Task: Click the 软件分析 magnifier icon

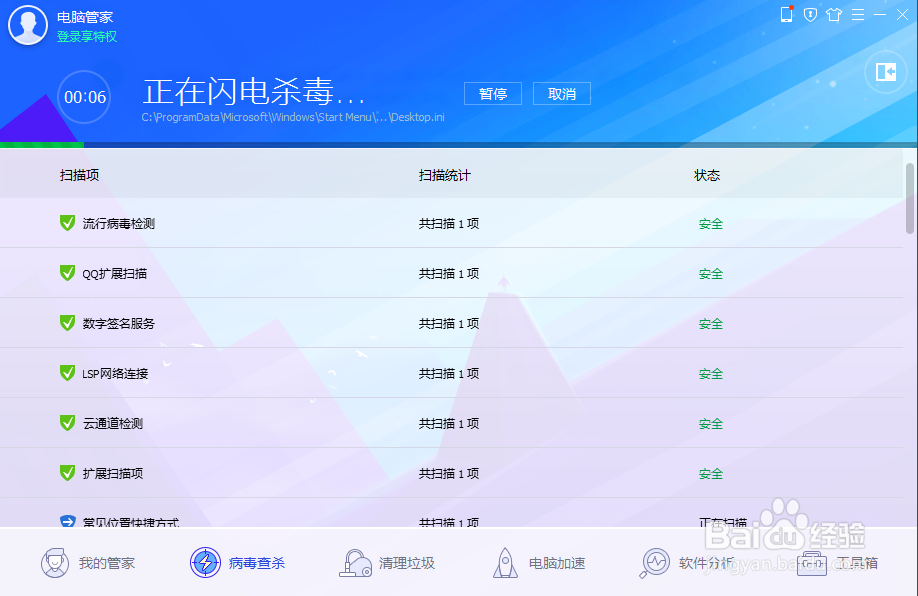Action: [x=654, y=563]
